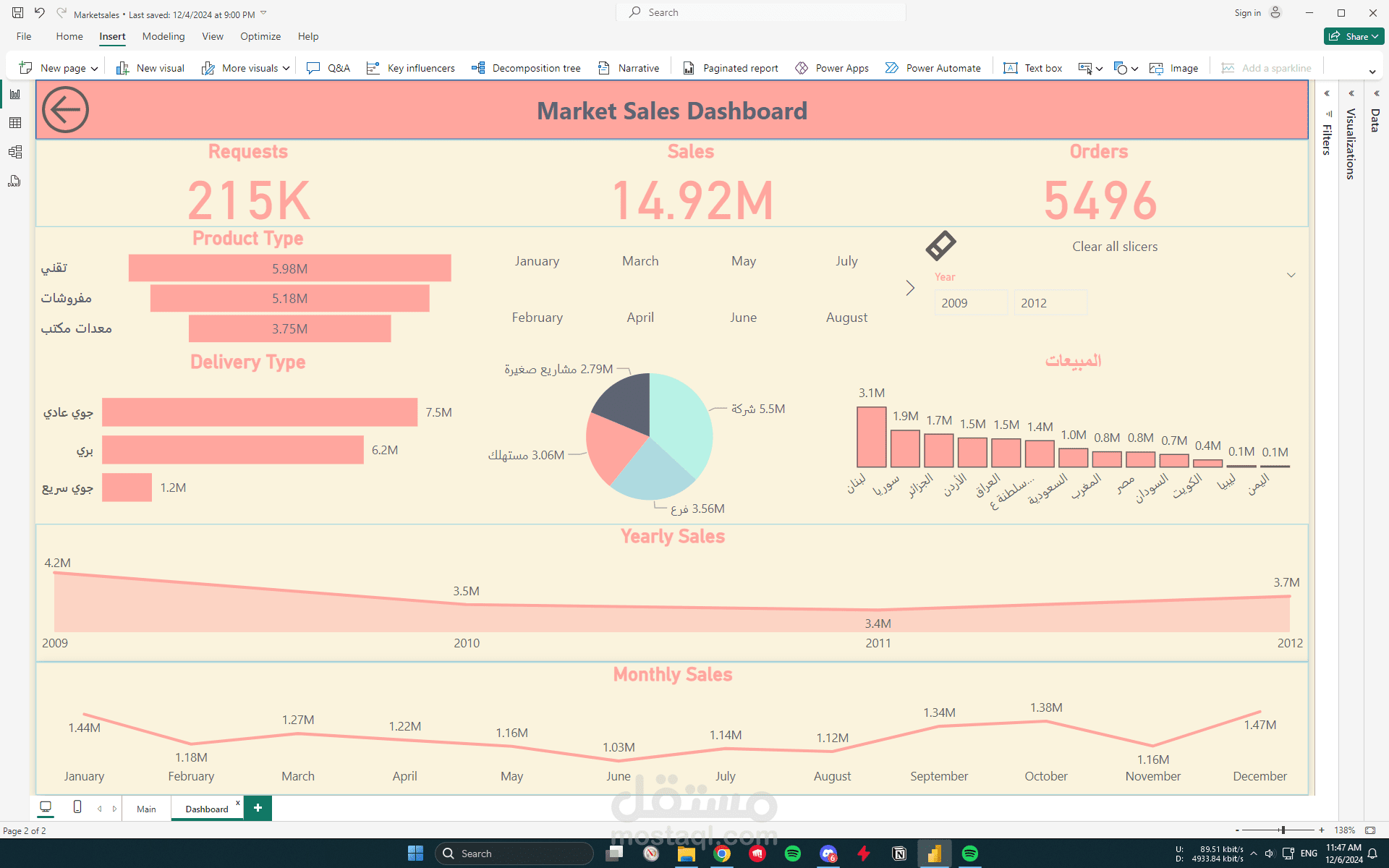Switch to mobile layout icon

coord(77,807)
